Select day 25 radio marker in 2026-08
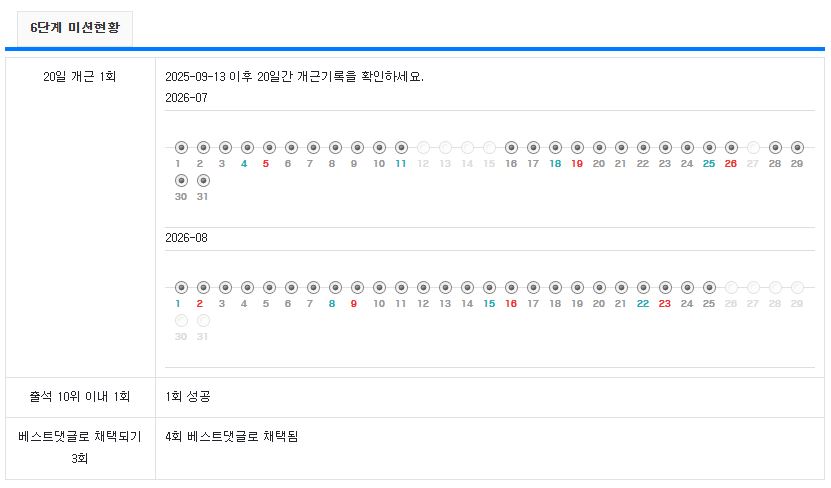 point(709,287)
